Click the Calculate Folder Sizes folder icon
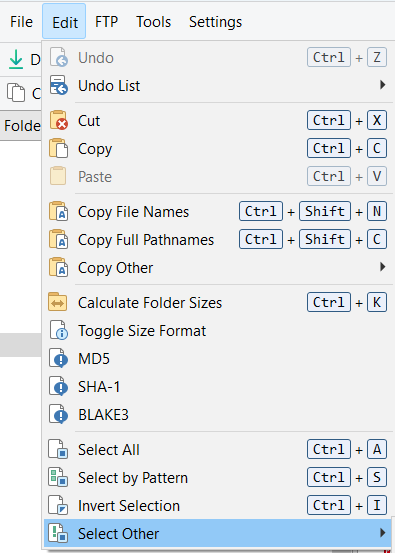 57,303
